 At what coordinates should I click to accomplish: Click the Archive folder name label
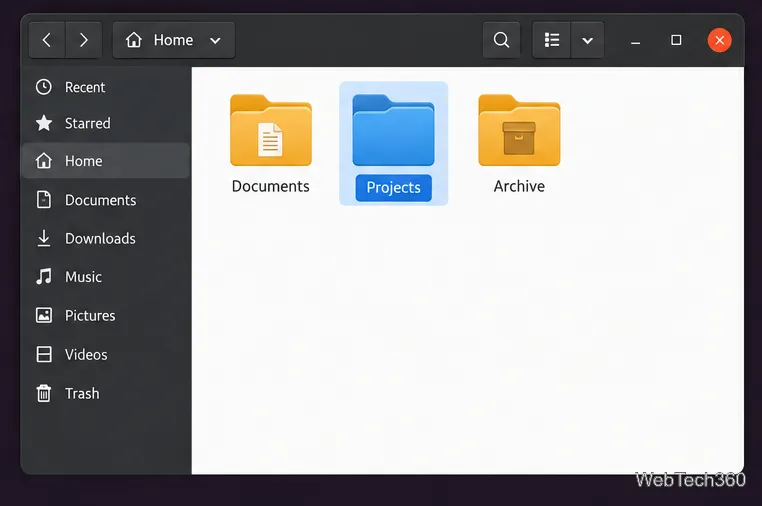(x=519, y=186)
